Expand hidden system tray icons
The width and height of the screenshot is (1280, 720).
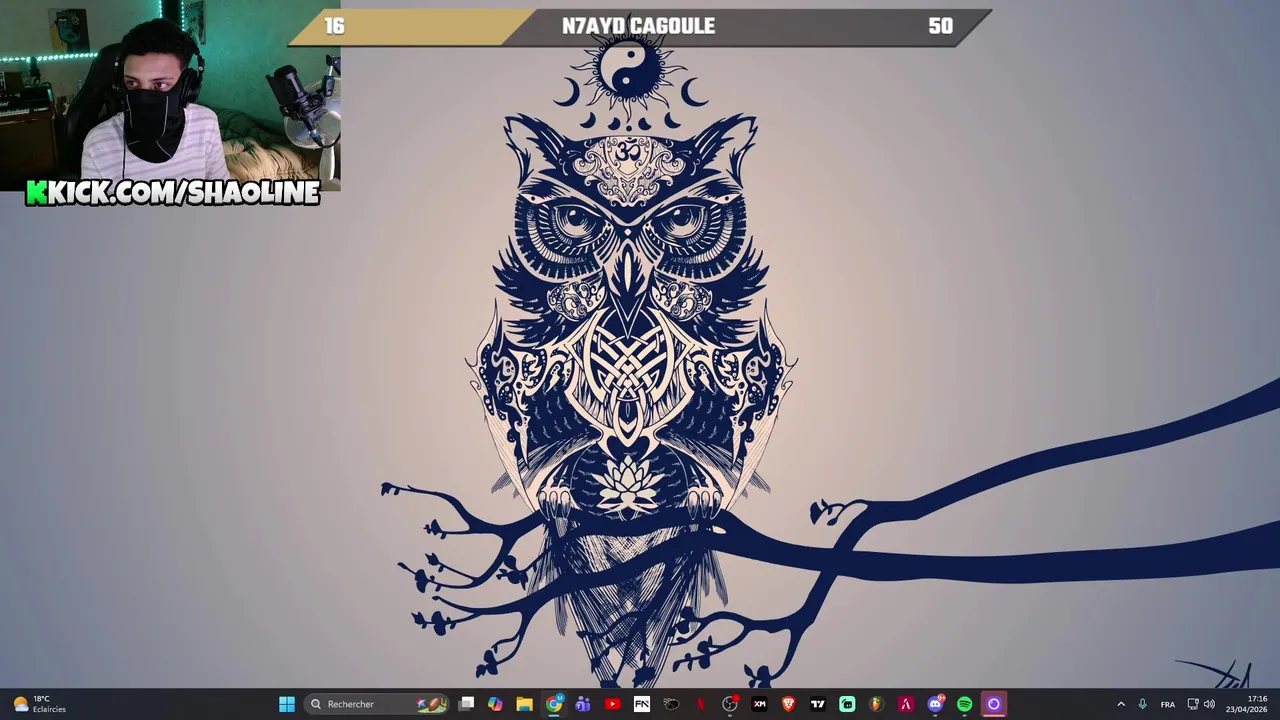click(1121, 704)
